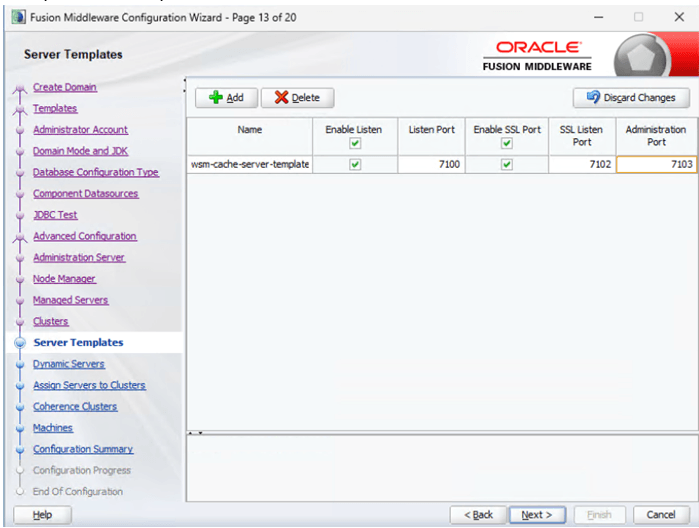Go to Dynamic Servers step

[69, 364]
